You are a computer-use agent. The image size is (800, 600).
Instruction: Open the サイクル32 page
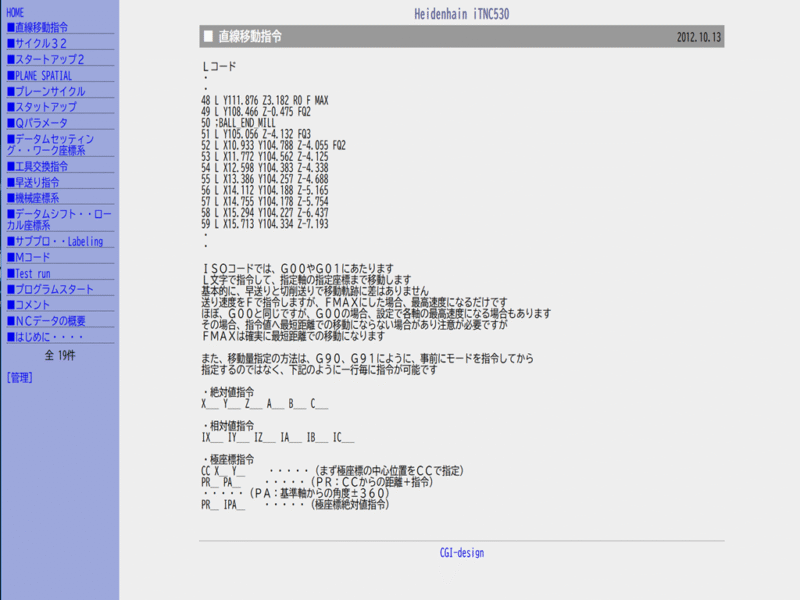pos(45,44)
